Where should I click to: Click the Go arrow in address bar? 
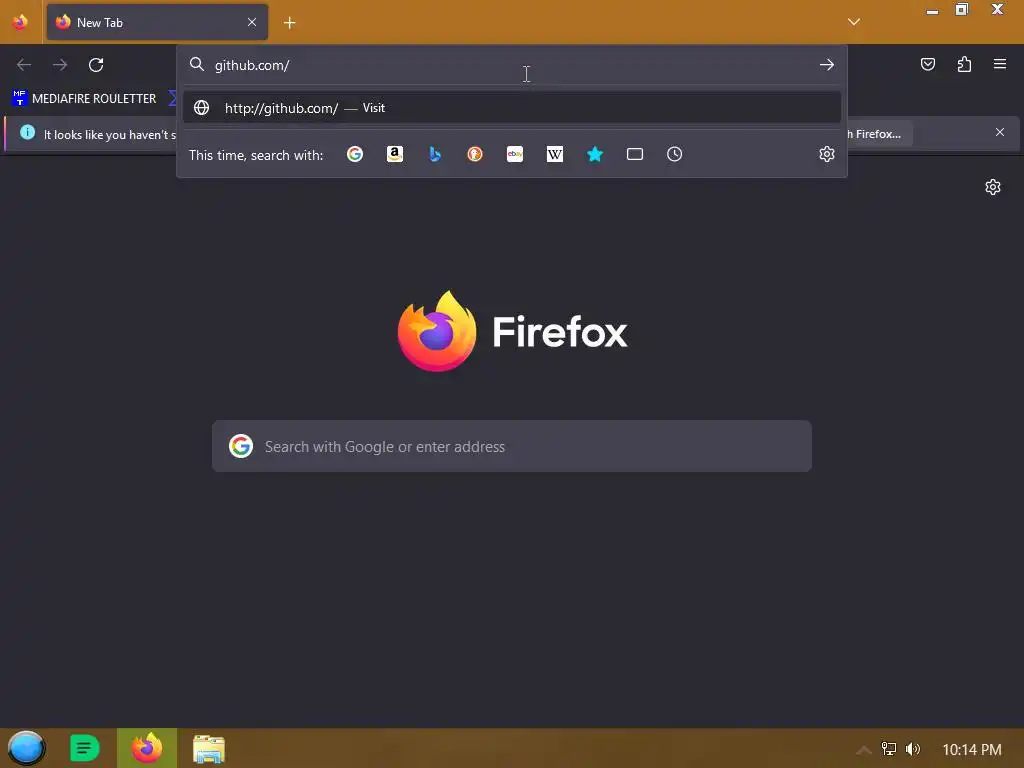pos(827,65)
